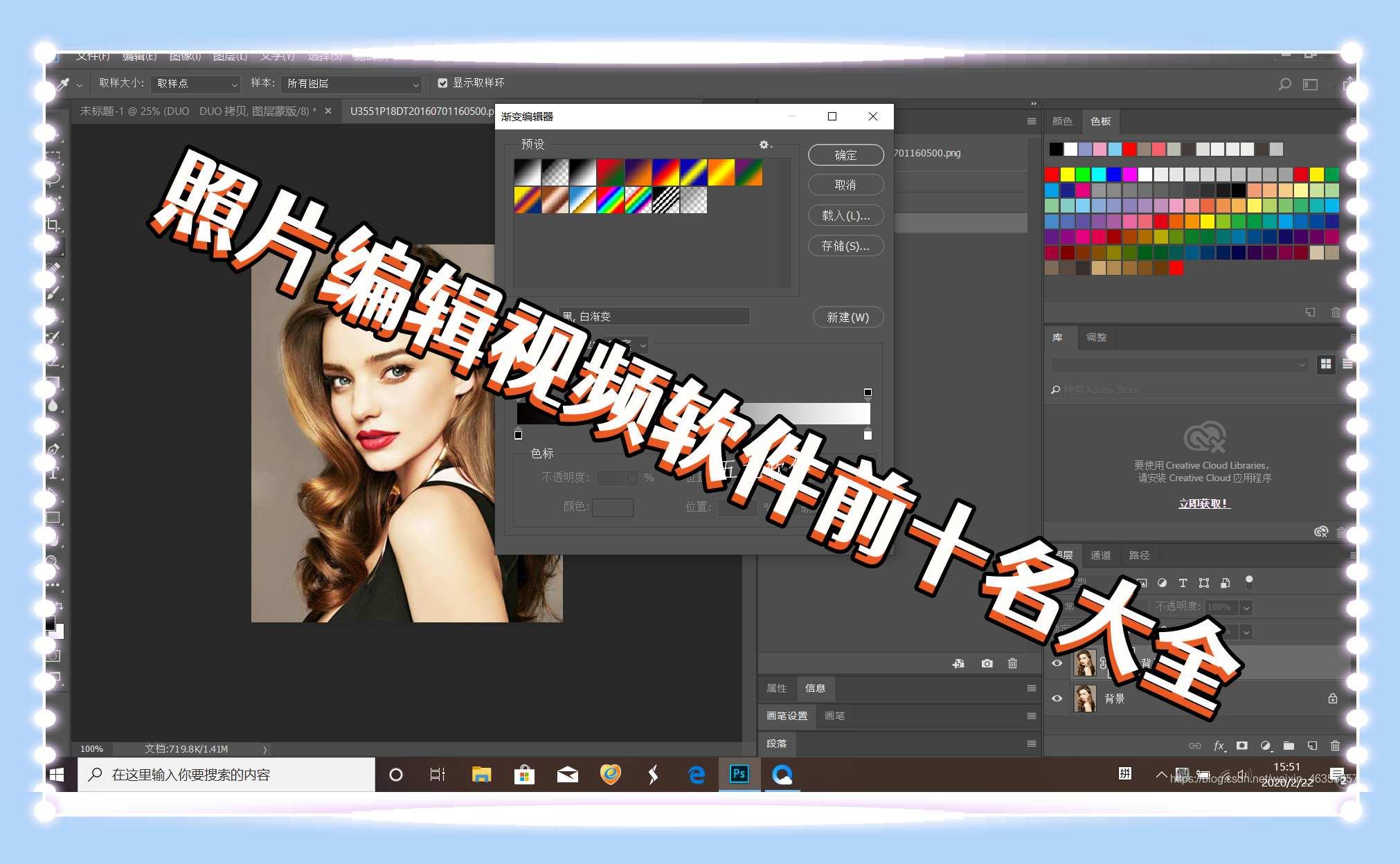
Task: Toggle visibility of the Background copy layer
Action: coord(1057,663)
